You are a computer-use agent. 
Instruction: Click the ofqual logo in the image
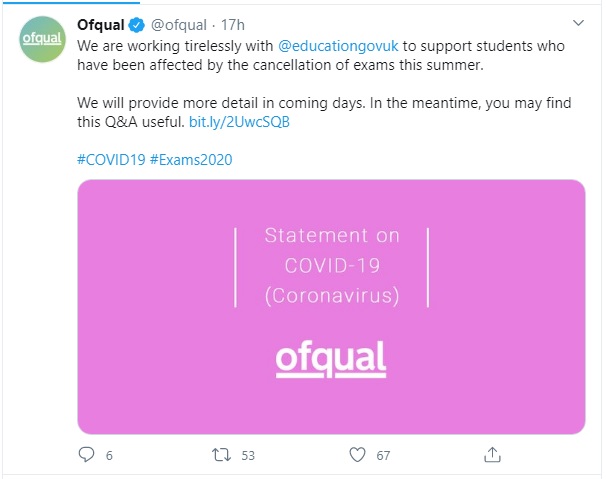tap(331, 359)
